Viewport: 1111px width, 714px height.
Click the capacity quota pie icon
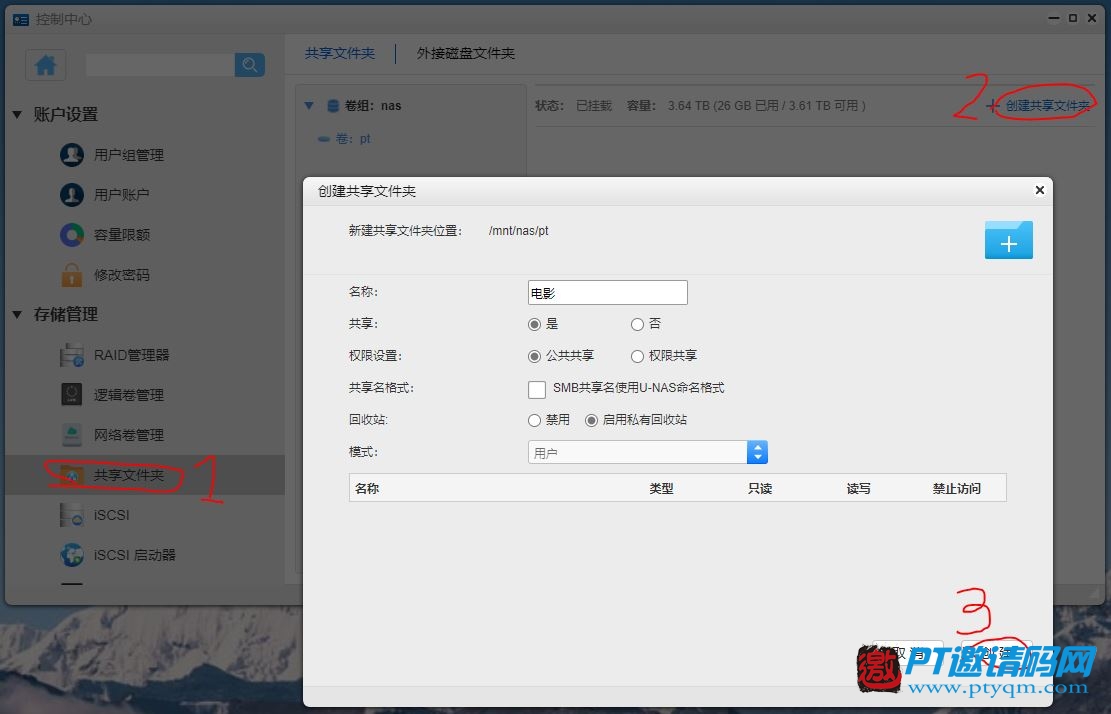72,234
